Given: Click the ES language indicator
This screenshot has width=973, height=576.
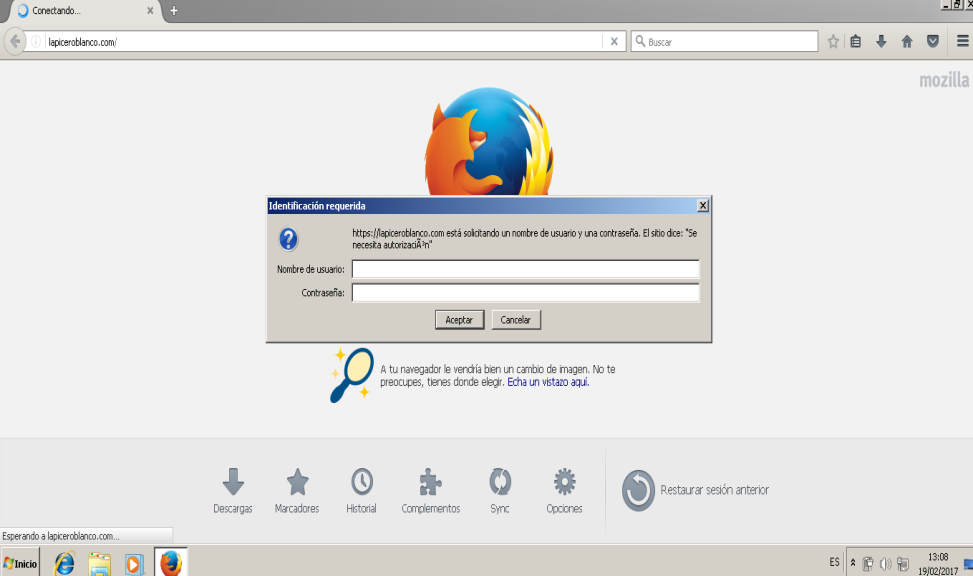Looking at the screenshot, I should 834,562.
